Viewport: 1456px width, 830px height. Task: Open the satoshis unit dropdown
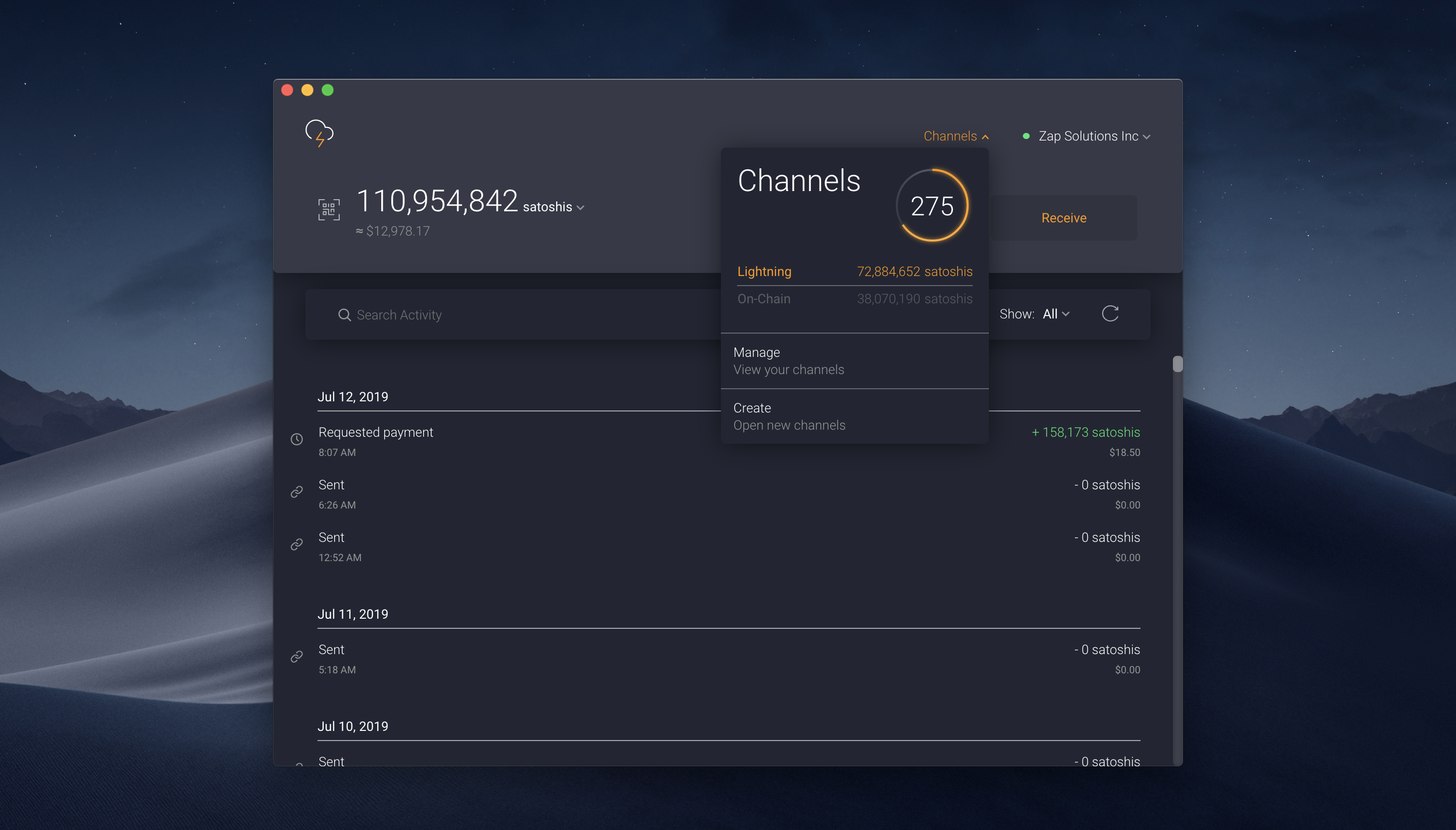(x=580, y=207)
